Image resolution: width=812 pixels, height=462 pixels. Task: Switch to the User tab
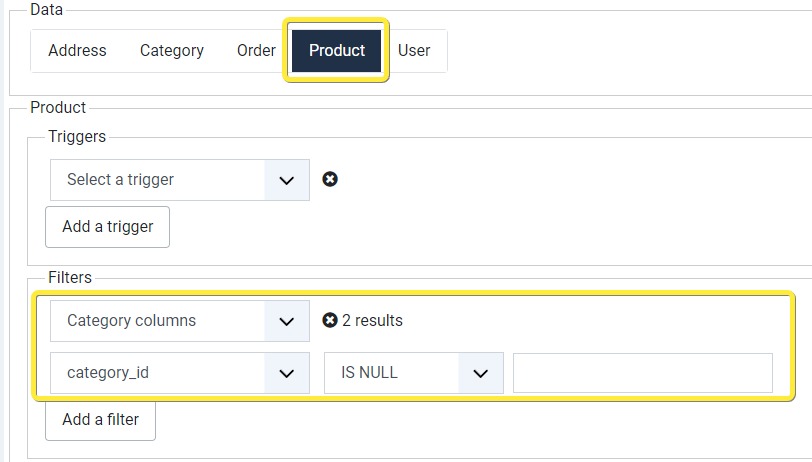[x=414, y=51]
